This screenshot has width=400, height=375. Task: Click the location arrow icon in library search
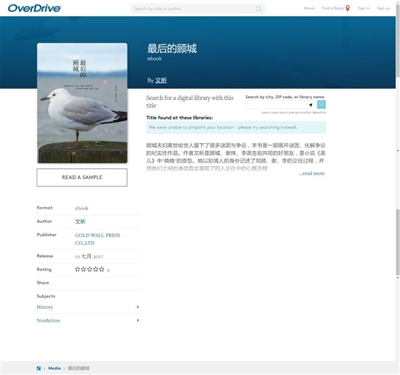[x=311, y=105]
